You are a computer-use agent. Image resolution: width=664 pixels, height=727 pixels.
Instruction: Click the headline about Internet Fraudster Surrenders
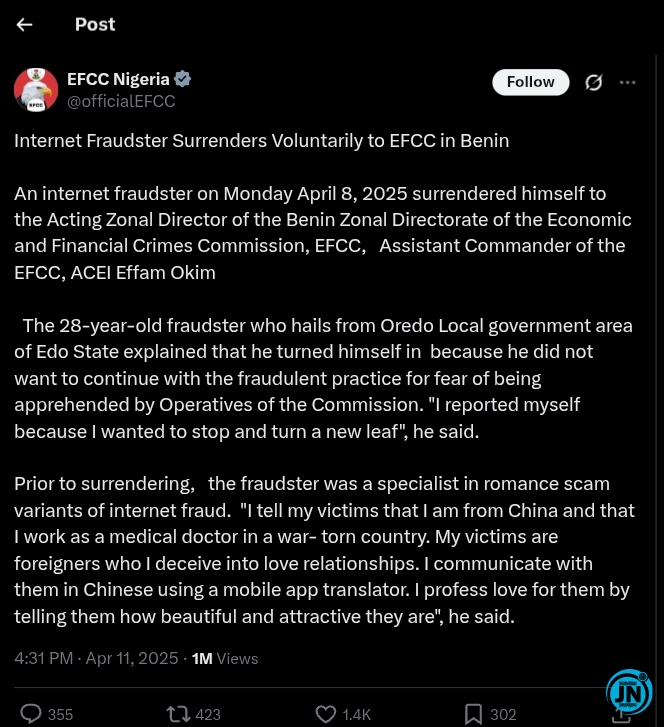point(262,141)
